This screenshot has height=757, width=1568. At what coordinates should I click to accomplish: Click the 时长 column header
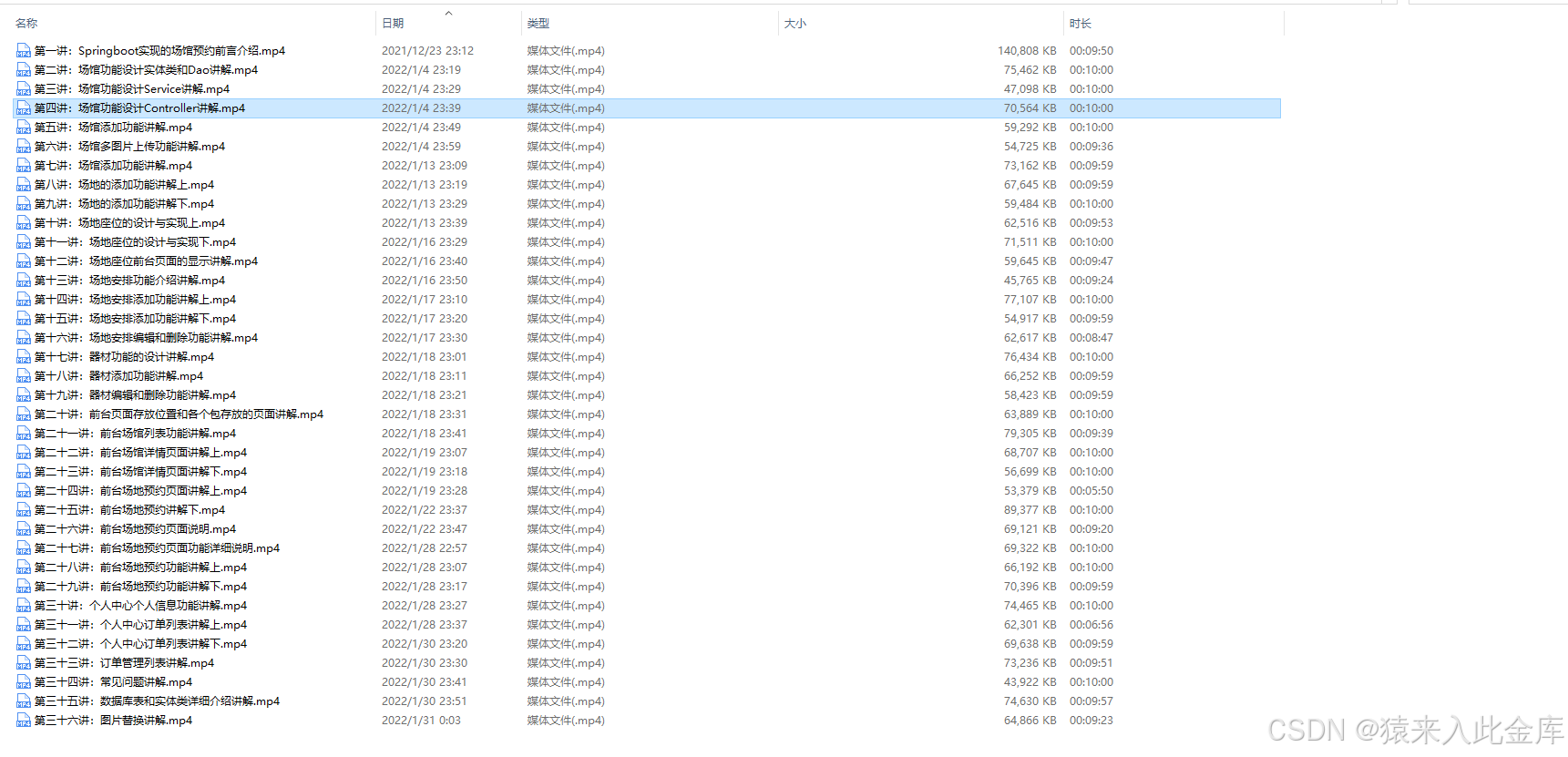[x=1081, y=24]
